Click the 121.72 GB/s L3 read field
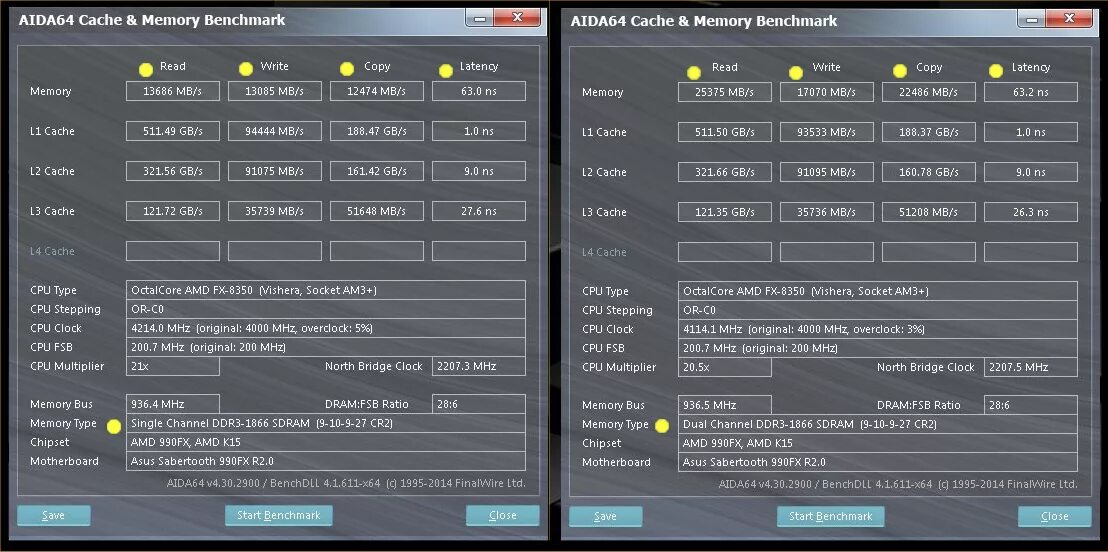The image size is (1108, 552). [x=172, y=211]
